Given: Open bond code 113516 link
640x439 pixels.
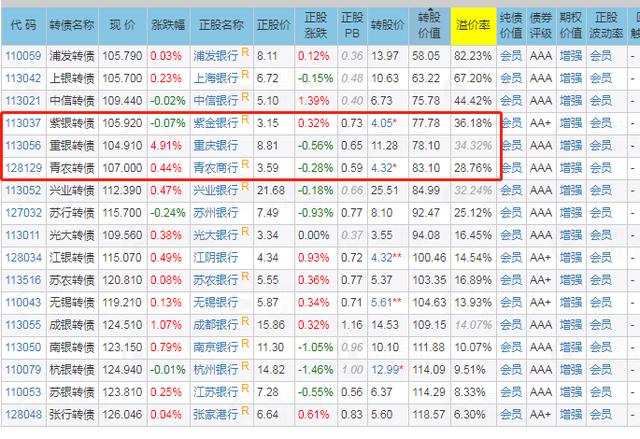Looking at the screenshot, I should (23, 280).
